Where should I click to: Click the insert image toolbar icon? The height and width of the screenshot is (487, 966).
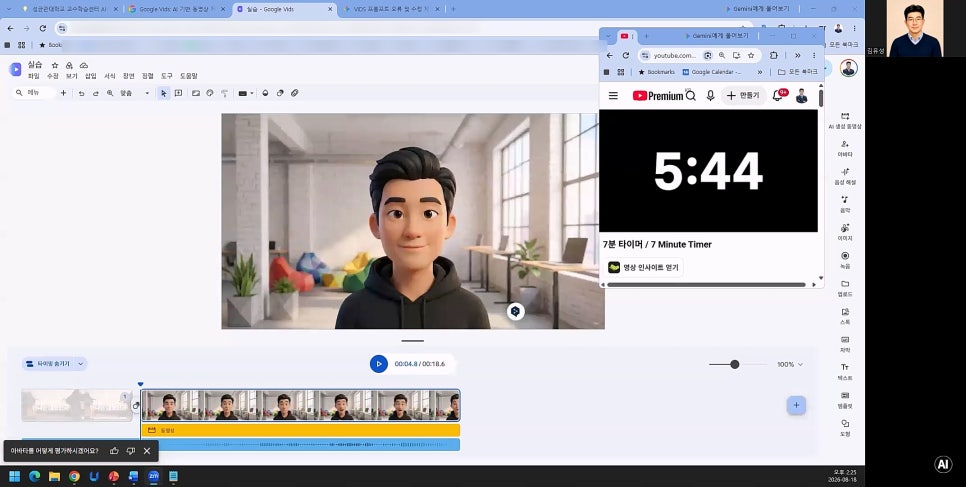click(196, 93)
